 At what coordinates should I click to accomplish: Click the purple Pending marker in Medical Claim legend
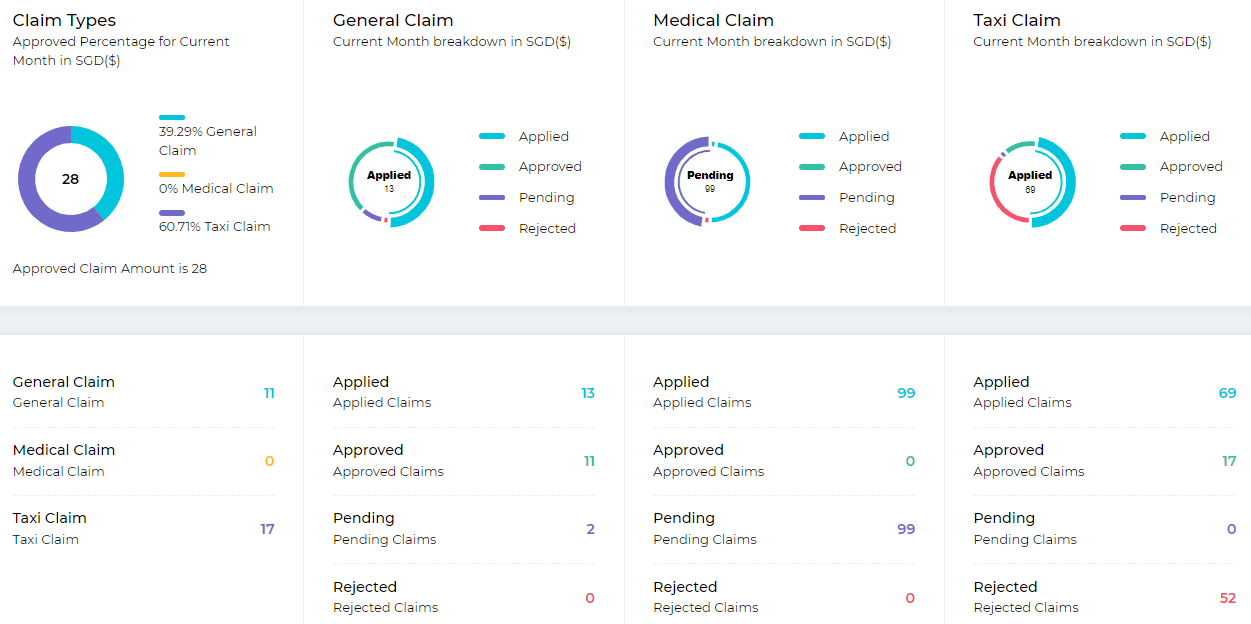click(811, 197)
